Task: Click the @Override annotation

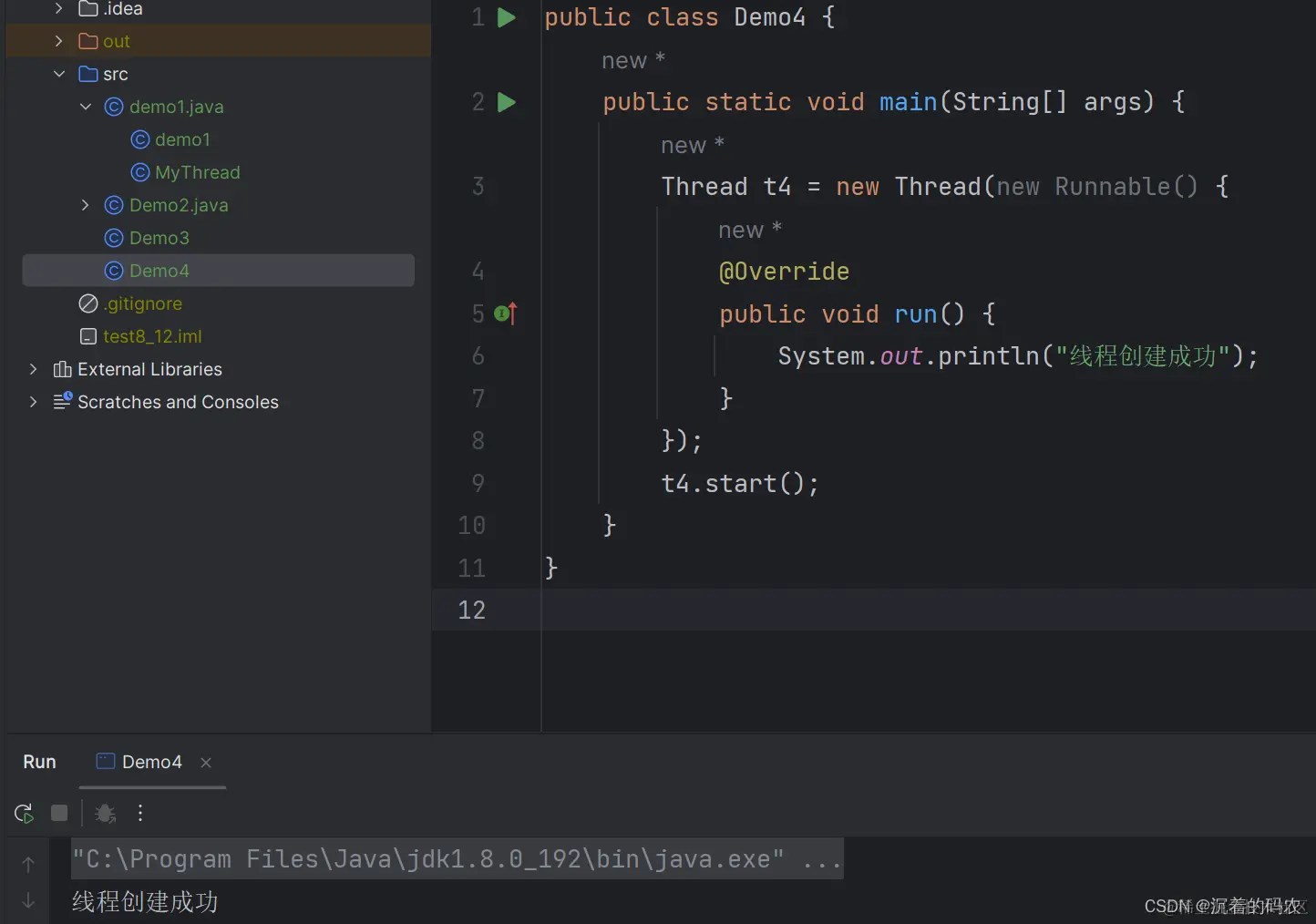Action: (784, 272)
